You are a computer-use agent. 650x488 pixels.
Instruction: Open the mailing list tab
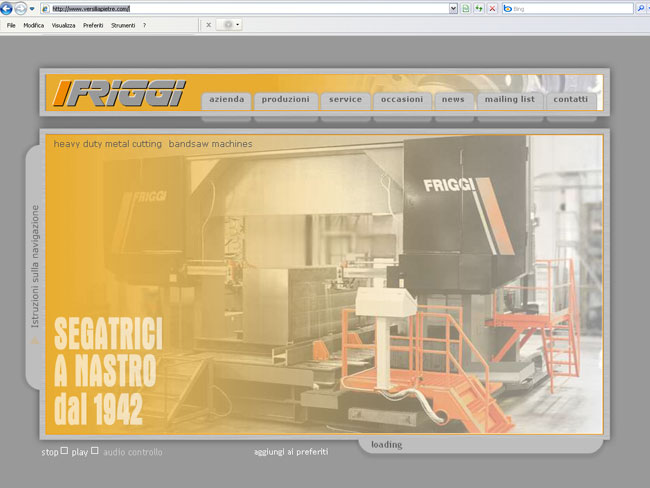(510, 100)
